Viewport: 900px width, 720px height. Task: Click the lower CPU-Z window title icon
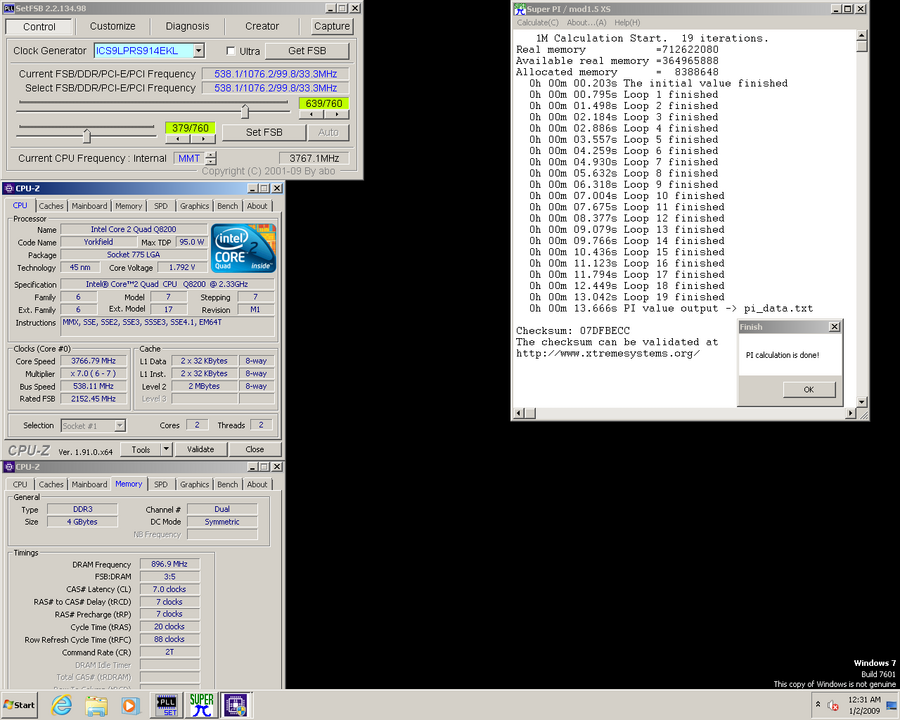[x=9, y=467]
